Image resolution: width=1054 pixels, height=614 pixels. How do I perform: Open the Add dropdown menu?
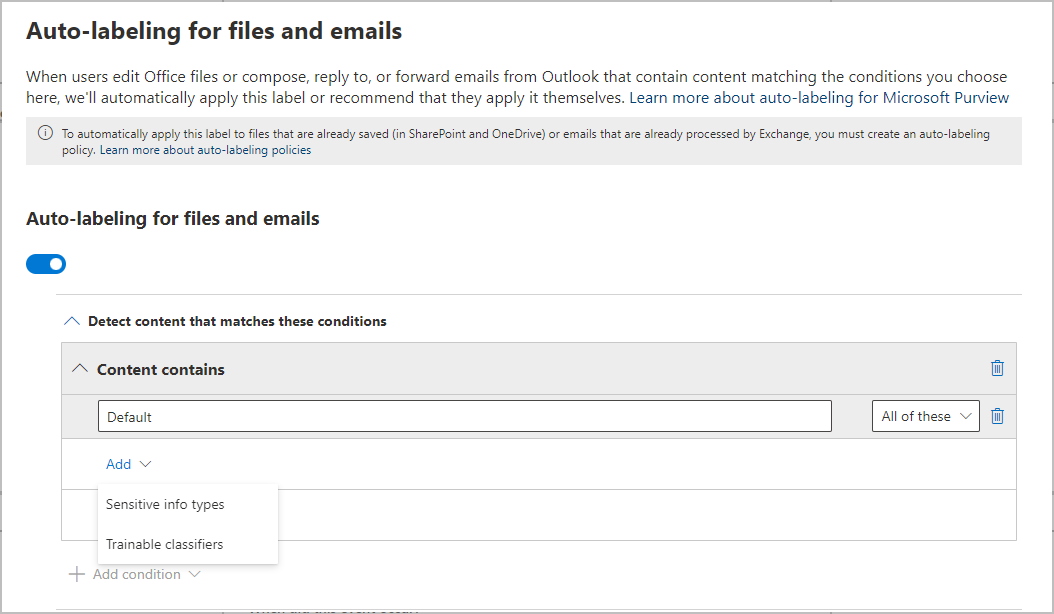pos(129,464)
